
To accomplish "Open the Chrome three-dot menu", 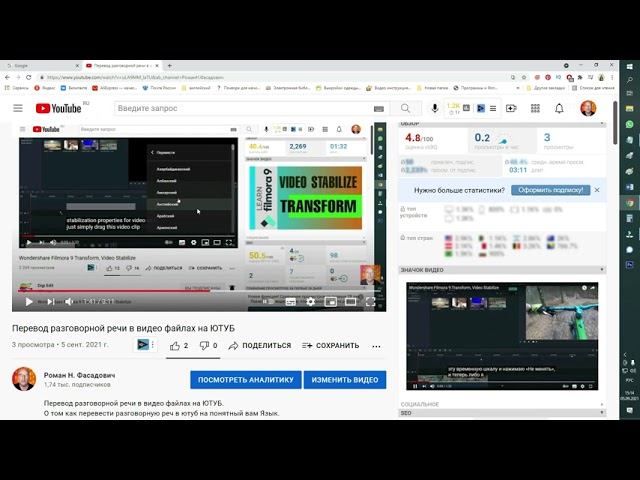I will 612,77.
